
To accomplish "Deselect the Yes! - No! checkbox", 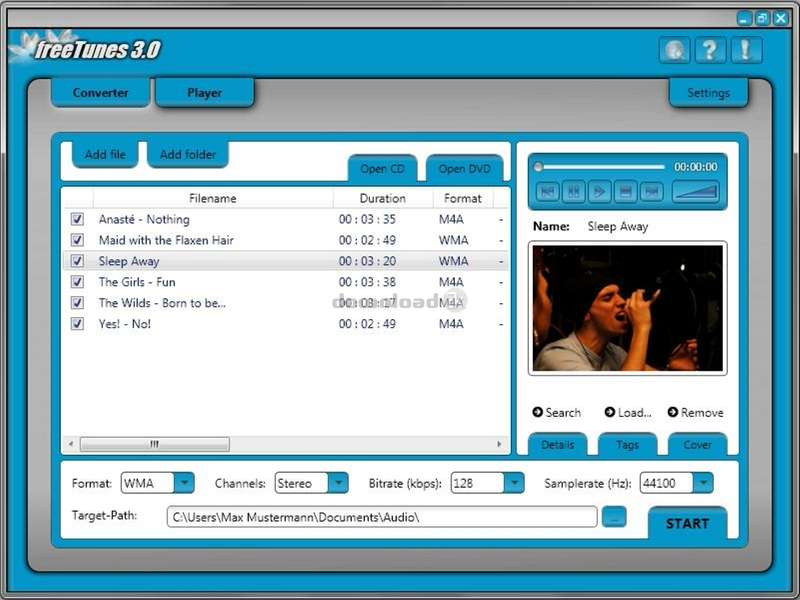I will pos(77,324).
